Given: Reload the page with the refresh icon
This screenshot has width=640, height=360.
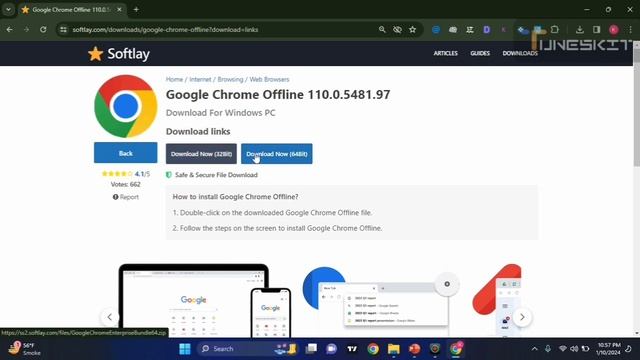Looking at the screenshot, I should click(x=43, y=30).
